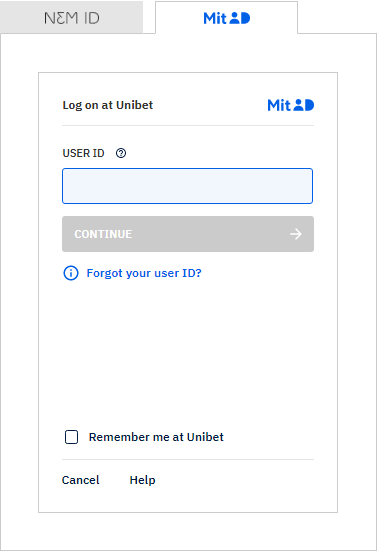The image size is (377, 551).
Task: Click the NemID logo in the inactive tab
Action: 72,18
